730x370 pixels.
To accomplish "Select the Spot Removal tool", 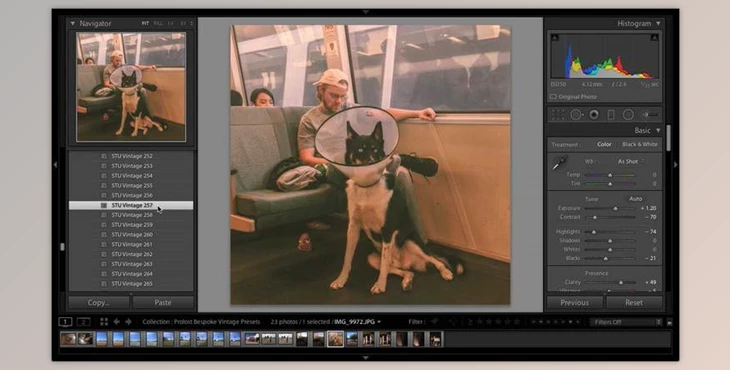I will pos(576,114).
